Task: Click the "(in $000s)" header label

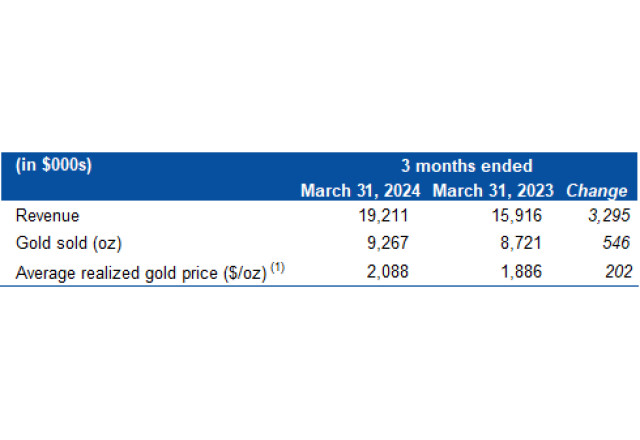Action: pos(55,166)
